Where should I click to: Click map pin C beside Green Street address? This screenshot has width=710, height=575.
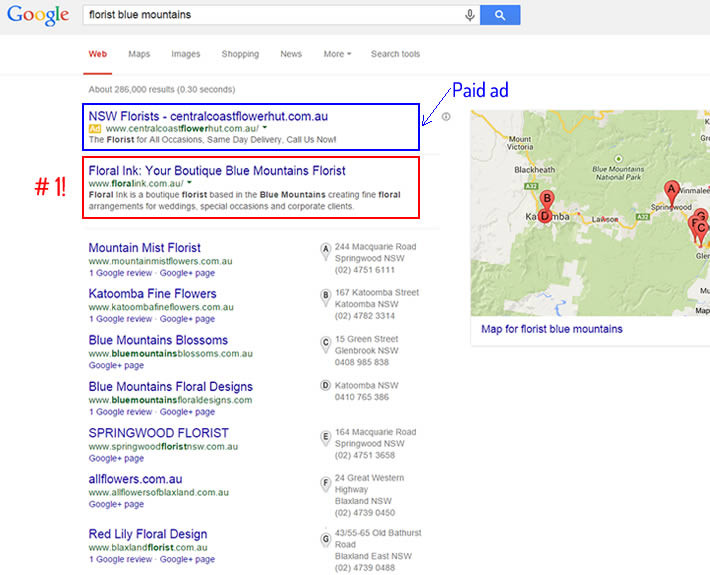pyautogui.click(x=325, y=344)
